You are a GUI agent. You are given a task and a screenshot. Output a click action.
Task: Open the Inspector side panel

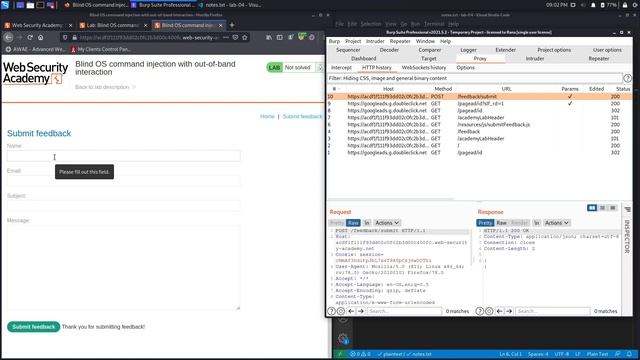(627, 236)
